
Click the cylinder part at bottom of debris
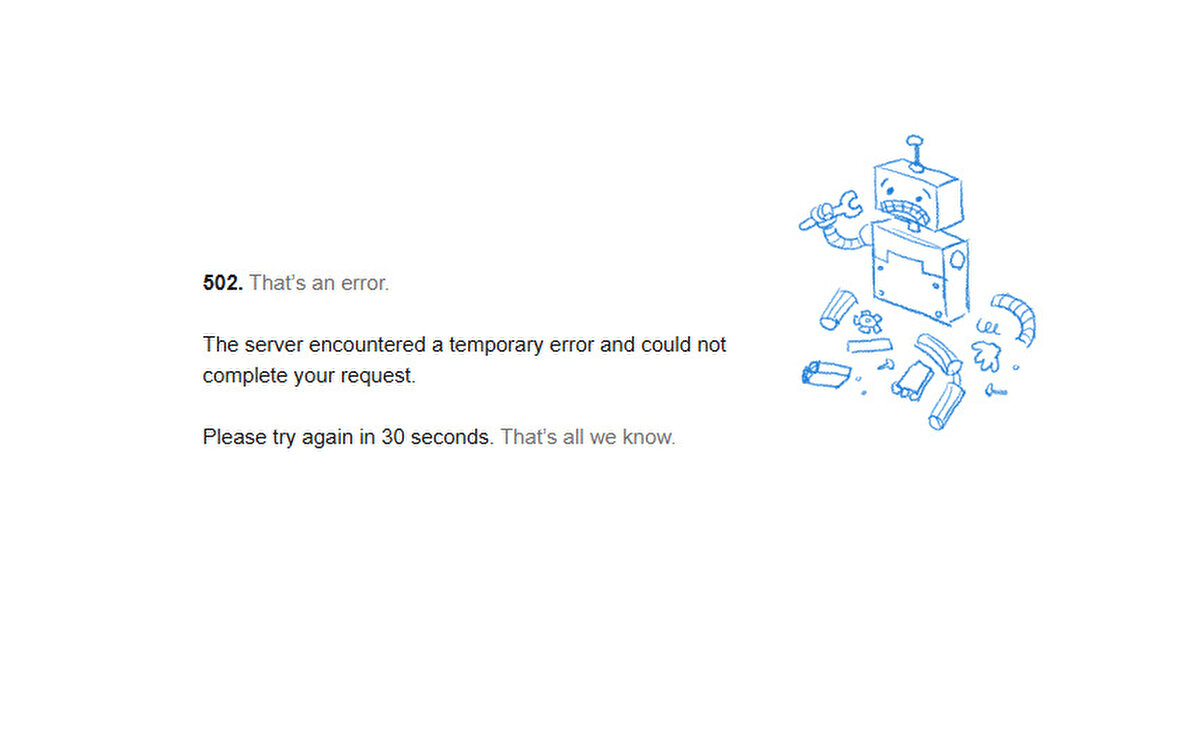(946, 406)
